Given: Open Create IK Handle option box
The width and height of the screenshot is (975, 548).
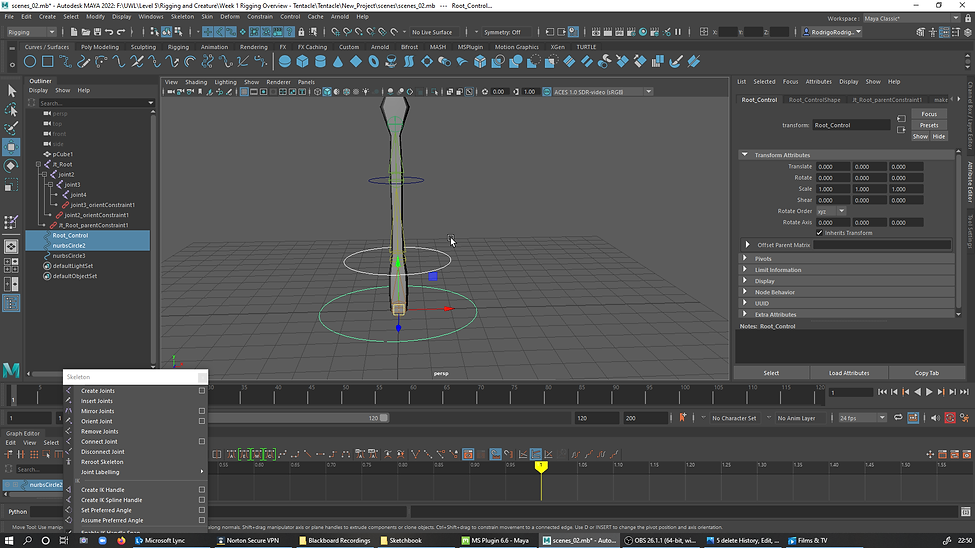Looking at the screenshot, I should pyautogui.click(x=201, y=490).
